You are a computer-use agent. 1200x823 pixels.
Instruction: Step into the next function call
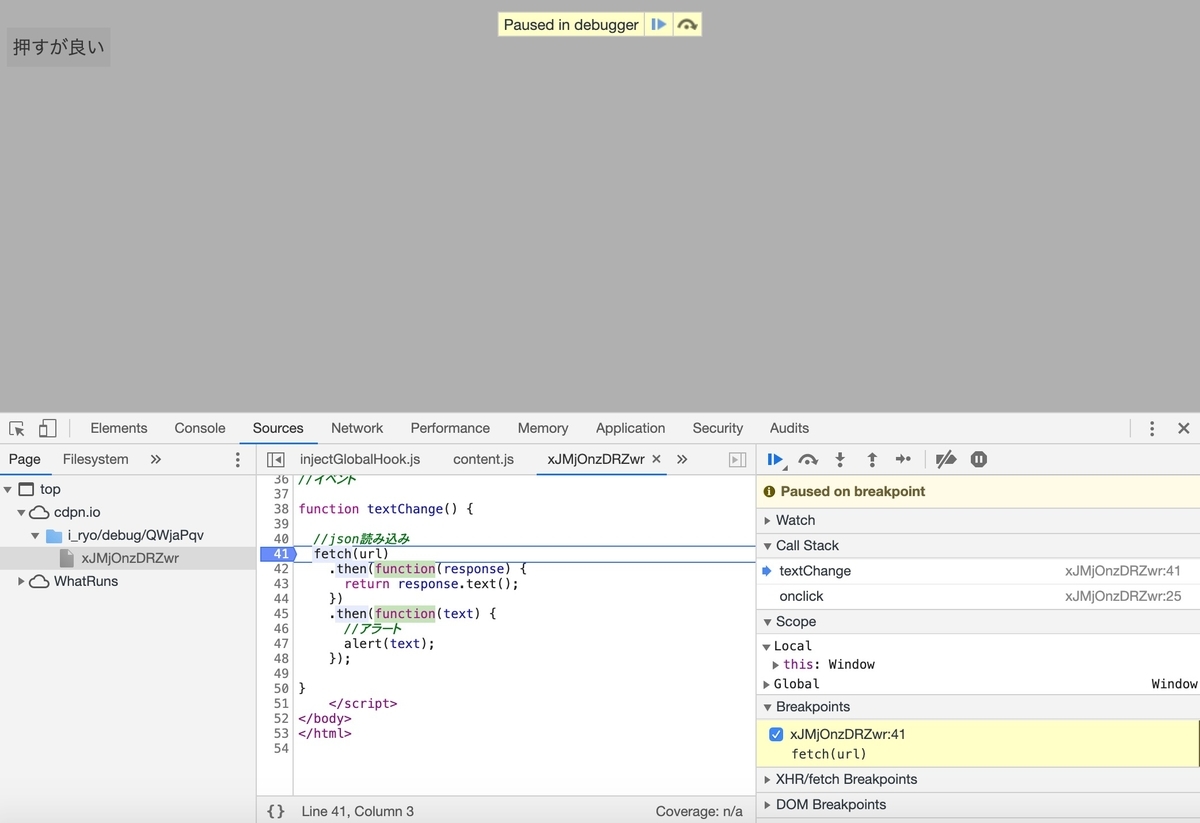pyautogui.click(x=840, y=460)
